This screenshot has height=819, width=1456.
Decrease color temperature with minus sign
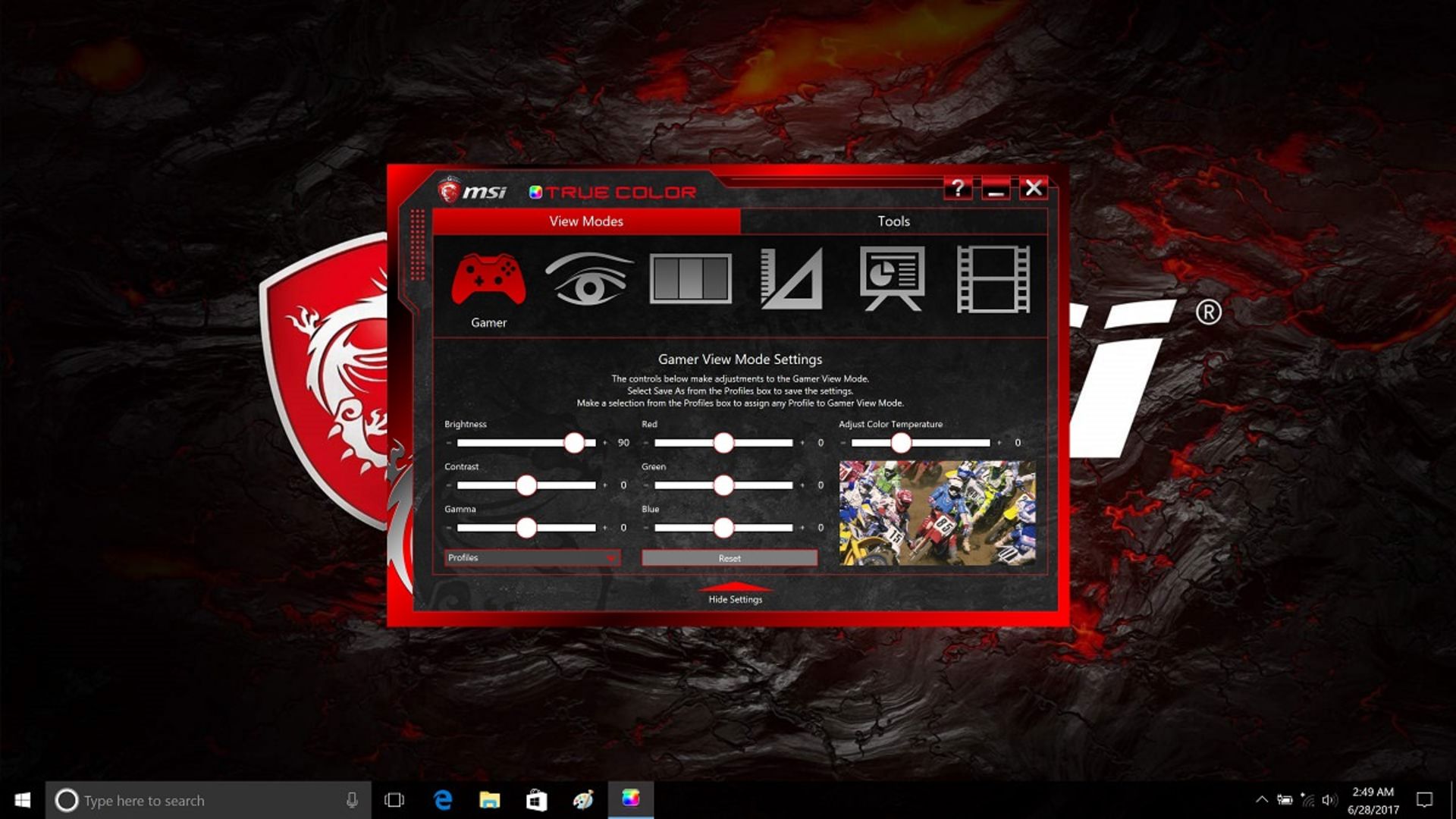click(843, 443)
